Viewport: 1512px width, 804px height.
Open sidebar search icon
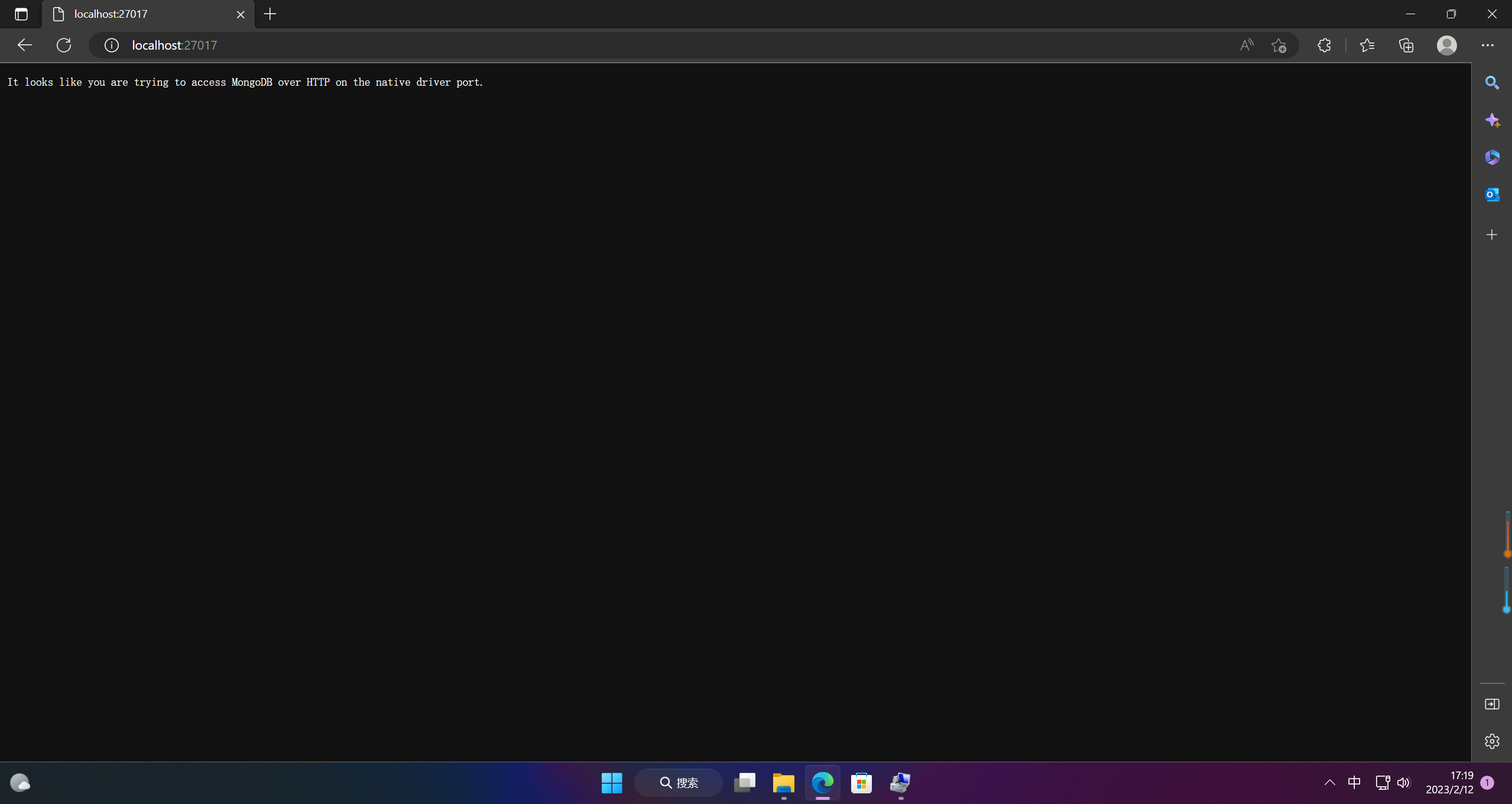[x=1492, y=83]
